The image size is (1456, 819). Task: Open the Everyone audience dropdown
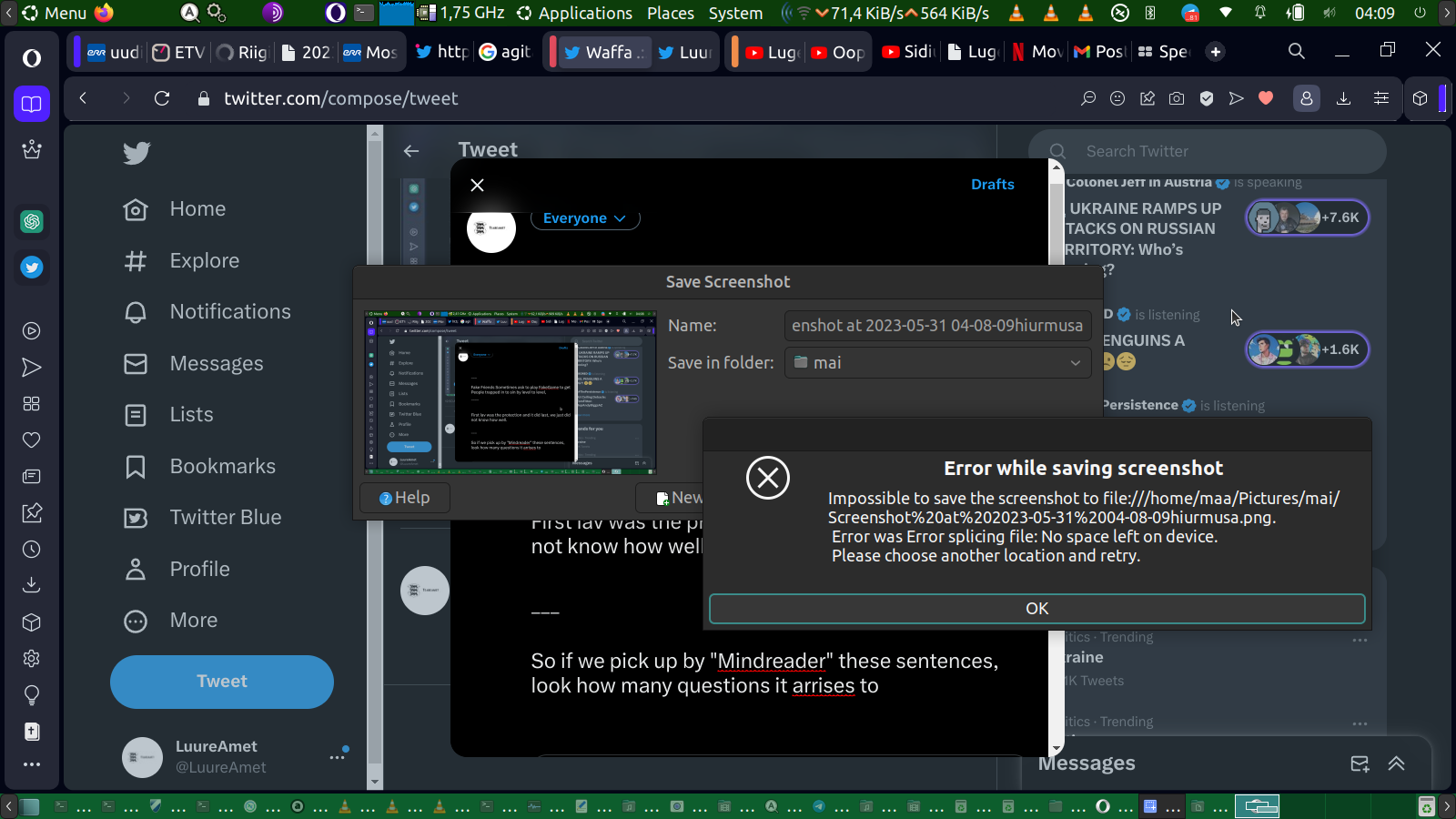point(584,218)
